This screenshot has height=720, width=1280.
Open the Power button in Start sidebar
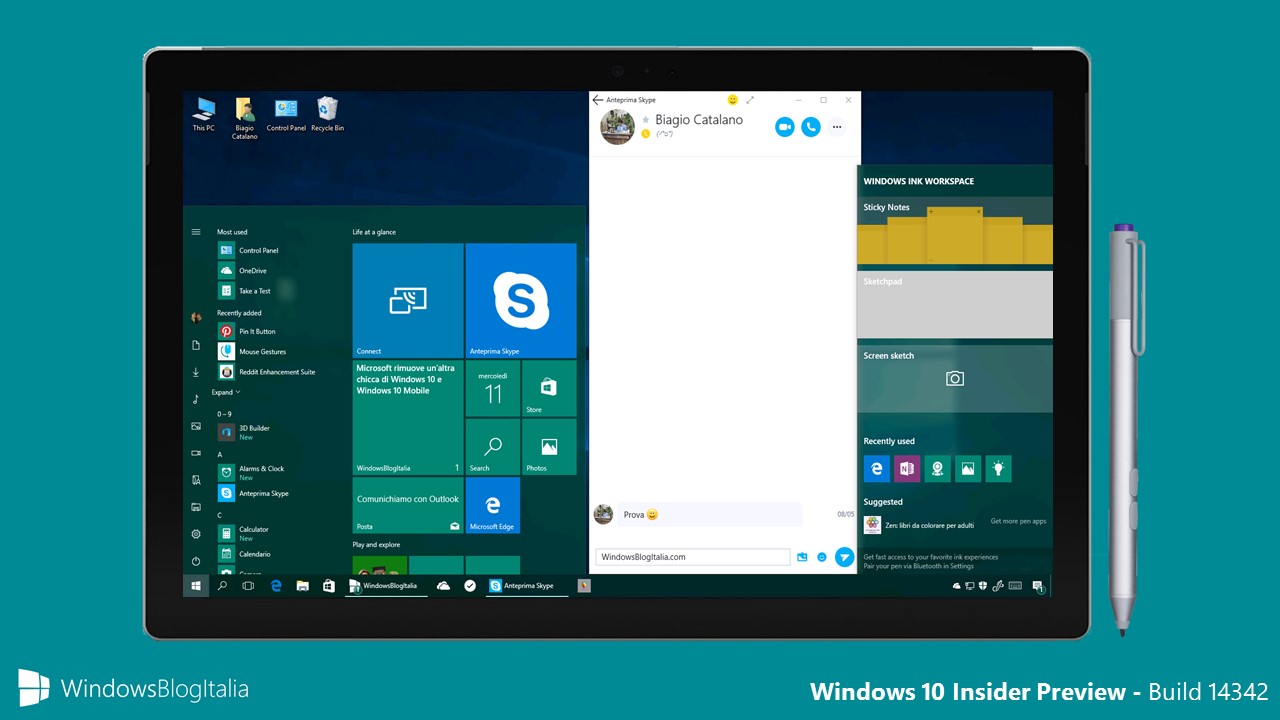coord(196,561)
